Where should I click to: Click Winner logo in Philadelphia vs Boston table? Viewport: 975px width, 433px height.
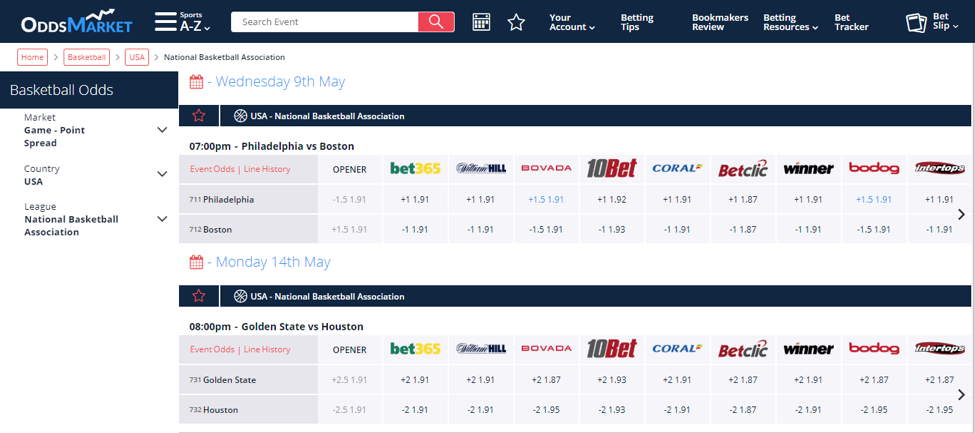(x=809, y=168)
